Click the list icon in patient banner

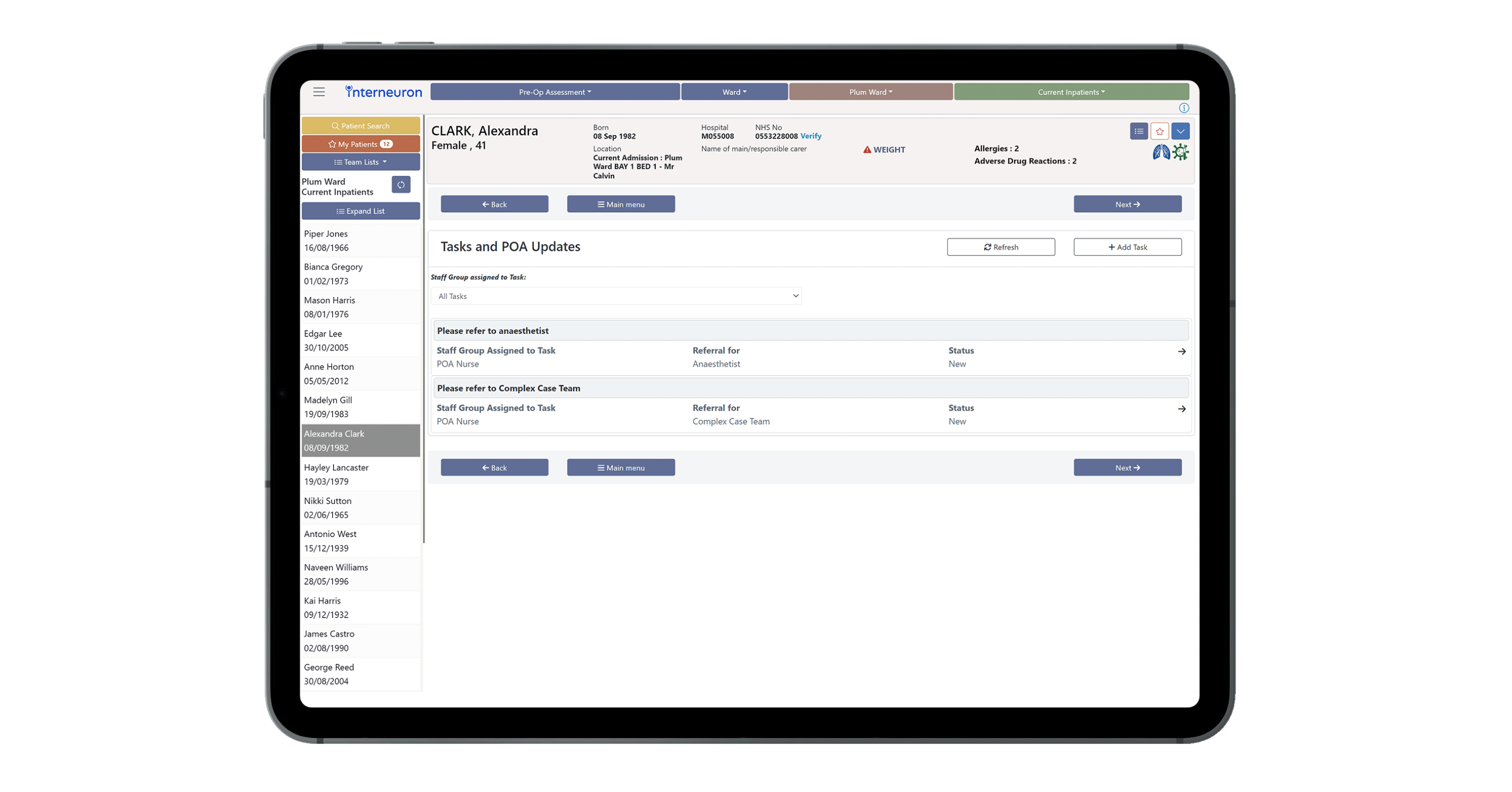1139,131
